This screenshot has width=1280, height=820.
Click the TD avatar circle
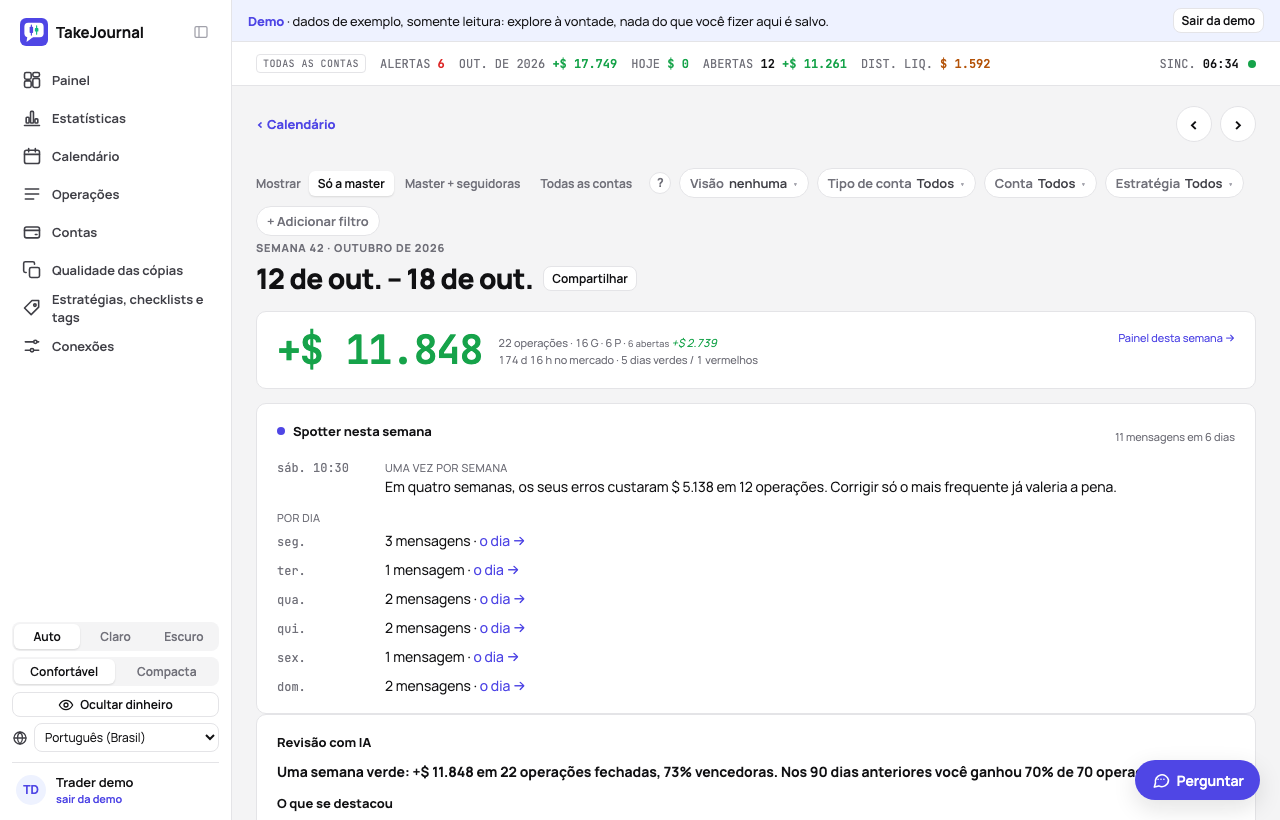(31, 790)
